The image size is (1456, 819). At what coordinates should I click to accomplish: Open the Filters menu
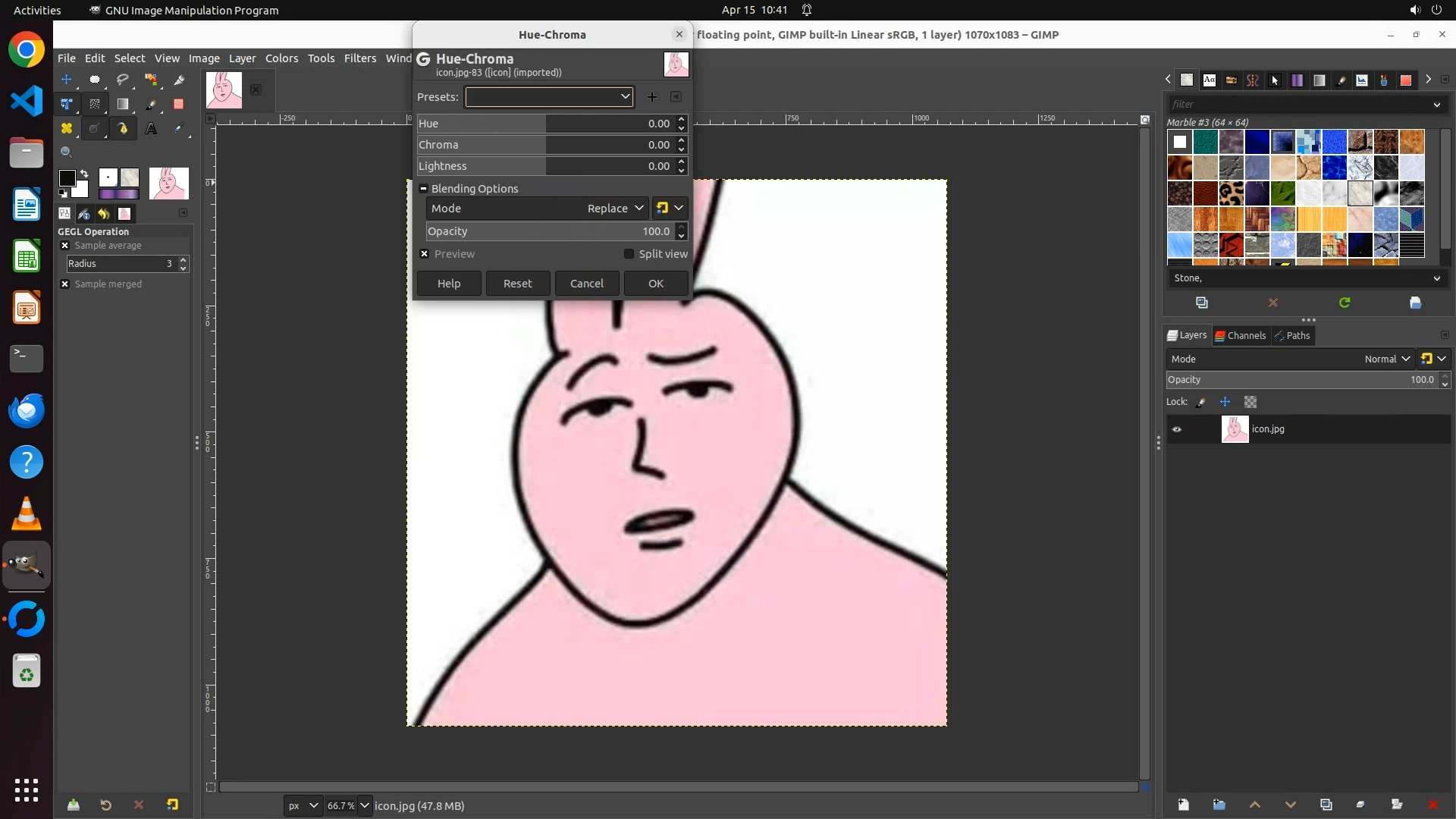359,58
